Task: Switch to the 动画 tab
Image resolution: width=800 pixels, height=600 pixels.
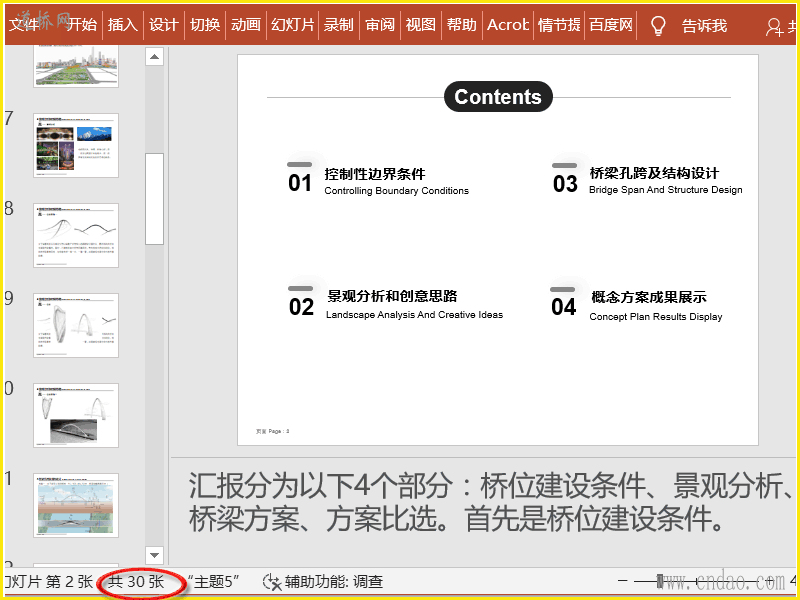Action: click(x=246, y=24)
